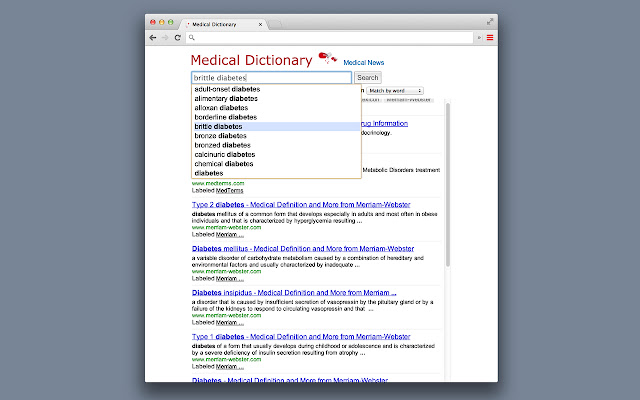Screen dimensions: 640x400
Task: Open the Match by word dropdown
Action: click(395, 91)
